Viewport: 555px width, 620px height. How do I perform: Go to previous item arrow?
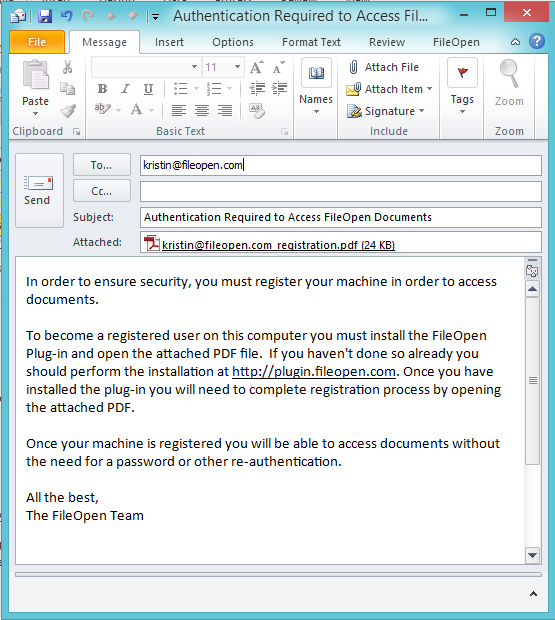[111, 16]
